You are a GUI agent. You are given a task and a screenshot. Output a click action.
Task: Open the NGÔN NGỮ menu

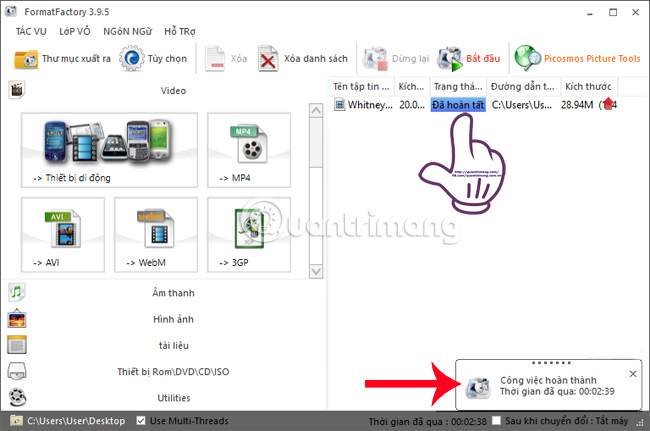click(x=128, y=31)
